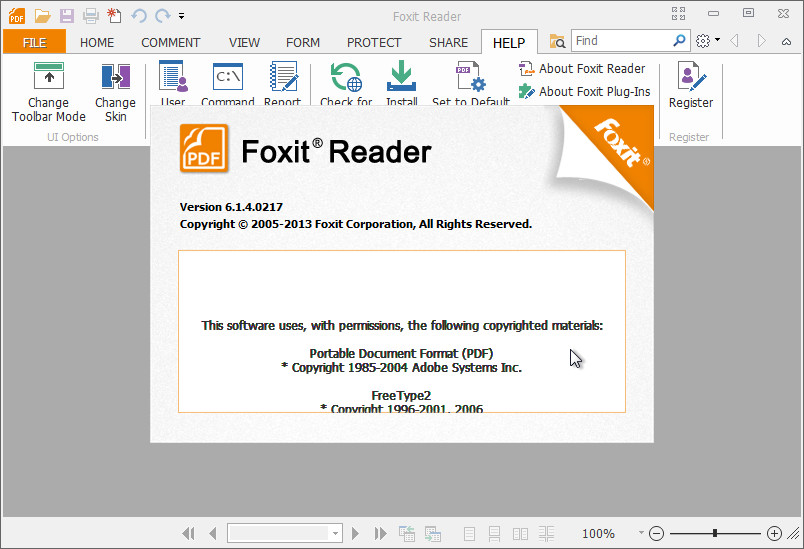
Task: Open a file with the folder icon
Action: pyautogui.click(x=43, y=16)
